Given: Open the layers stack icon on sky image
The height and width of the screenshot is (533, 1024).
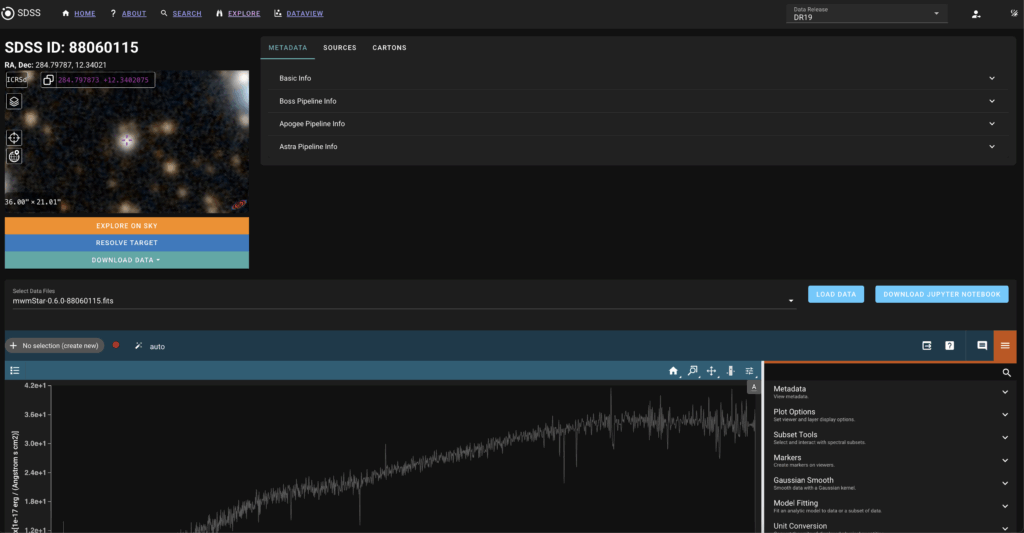Looking at the screenshot, I should click(x=15, y=101).
